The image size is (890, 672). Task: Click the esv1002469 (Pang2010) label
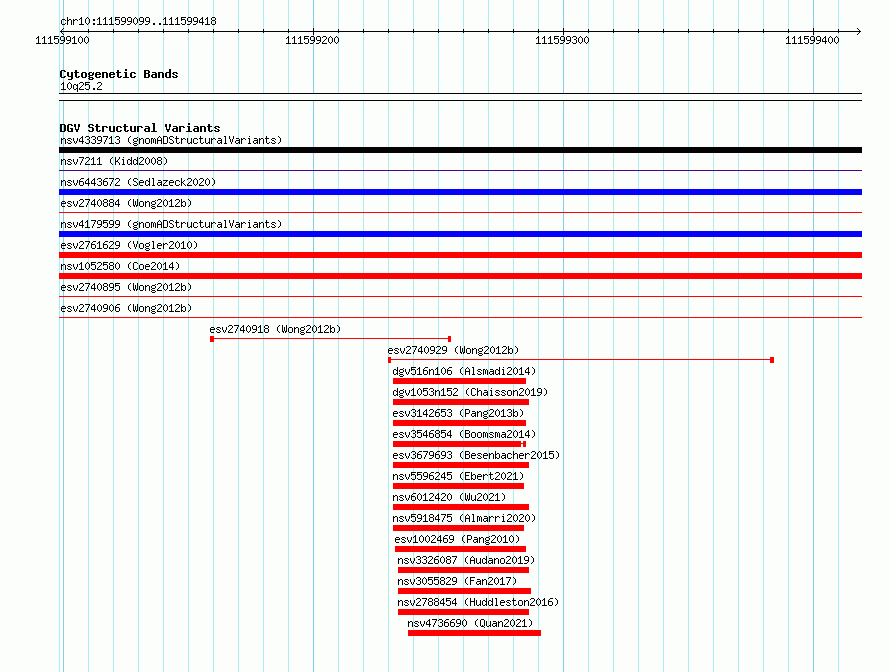[x=457, y=539]
